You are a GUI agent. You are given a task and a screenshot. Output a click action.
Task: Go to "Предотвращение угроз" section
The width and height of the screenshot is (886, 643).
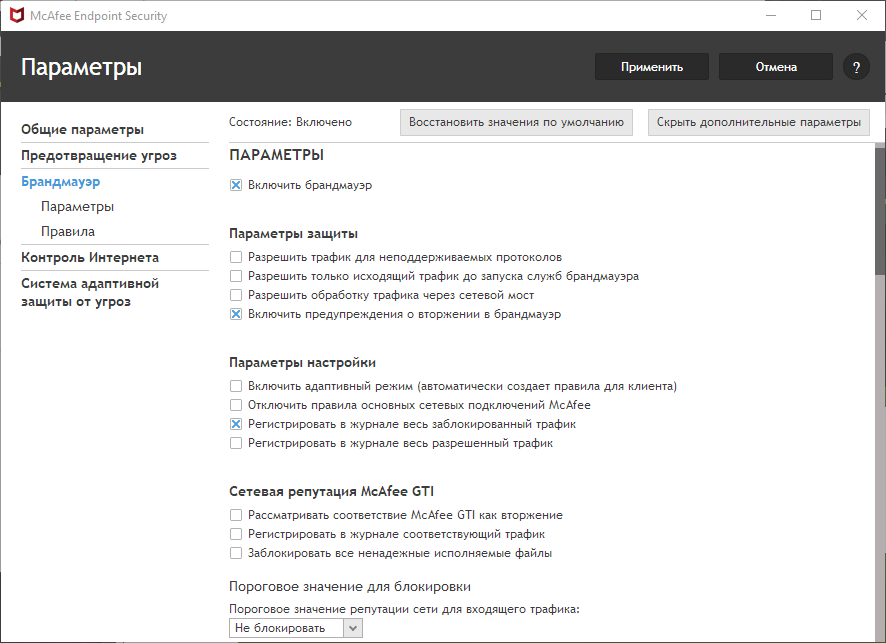pos(99,155)
